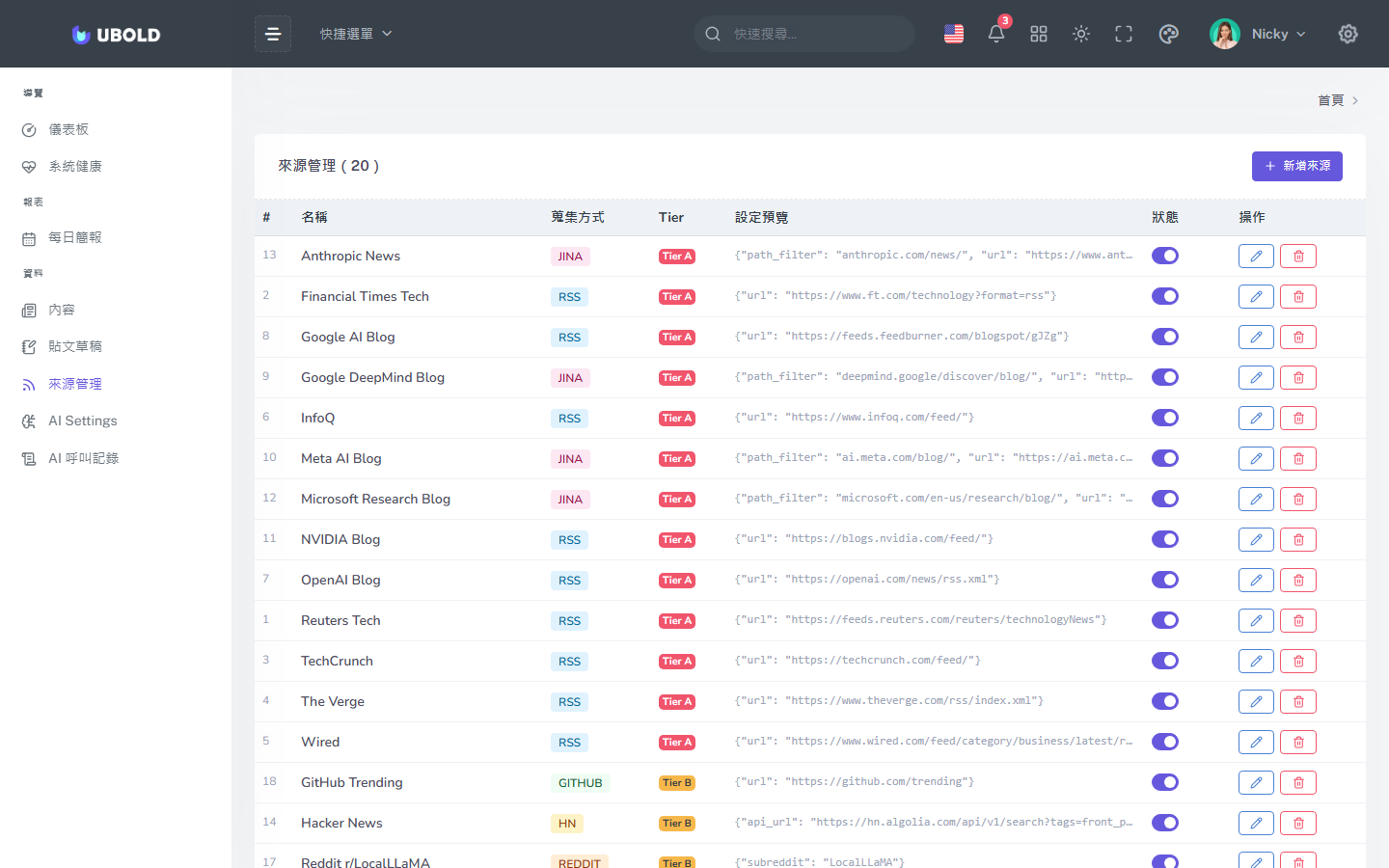Viewport: 1389px width, 868px height.
Task: Expand the 快捷選單 dropdown
Action: tap(356, 34)
